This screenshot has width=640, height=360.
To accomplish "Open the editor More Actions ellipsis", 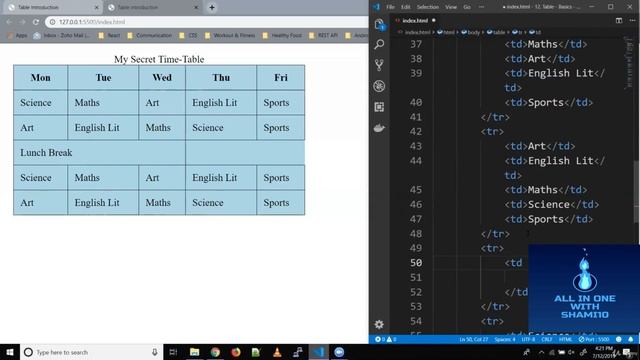I will tap(632, 20).
